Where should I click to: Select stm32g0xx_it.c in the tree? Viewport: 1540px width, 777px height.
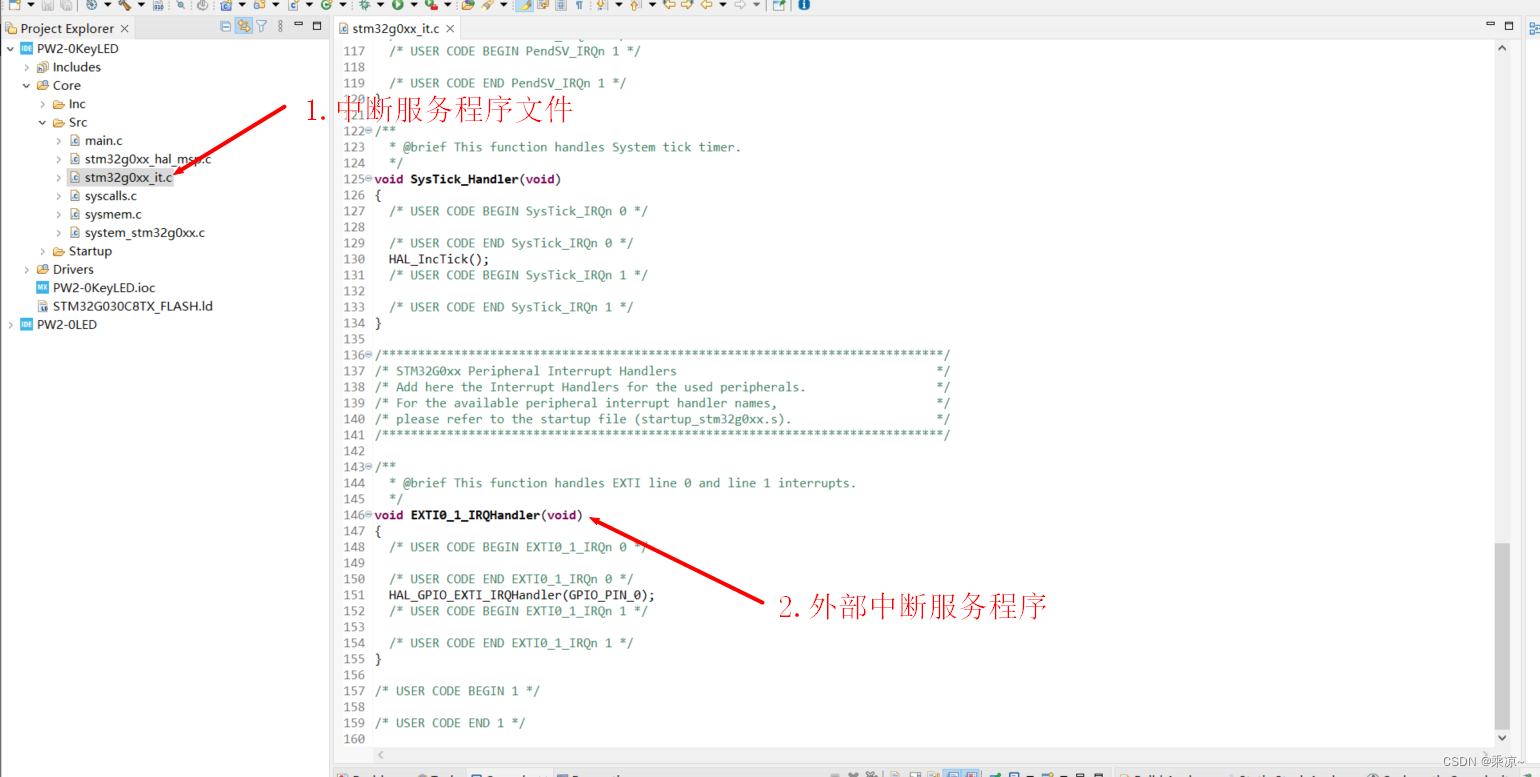pos(128,178)
